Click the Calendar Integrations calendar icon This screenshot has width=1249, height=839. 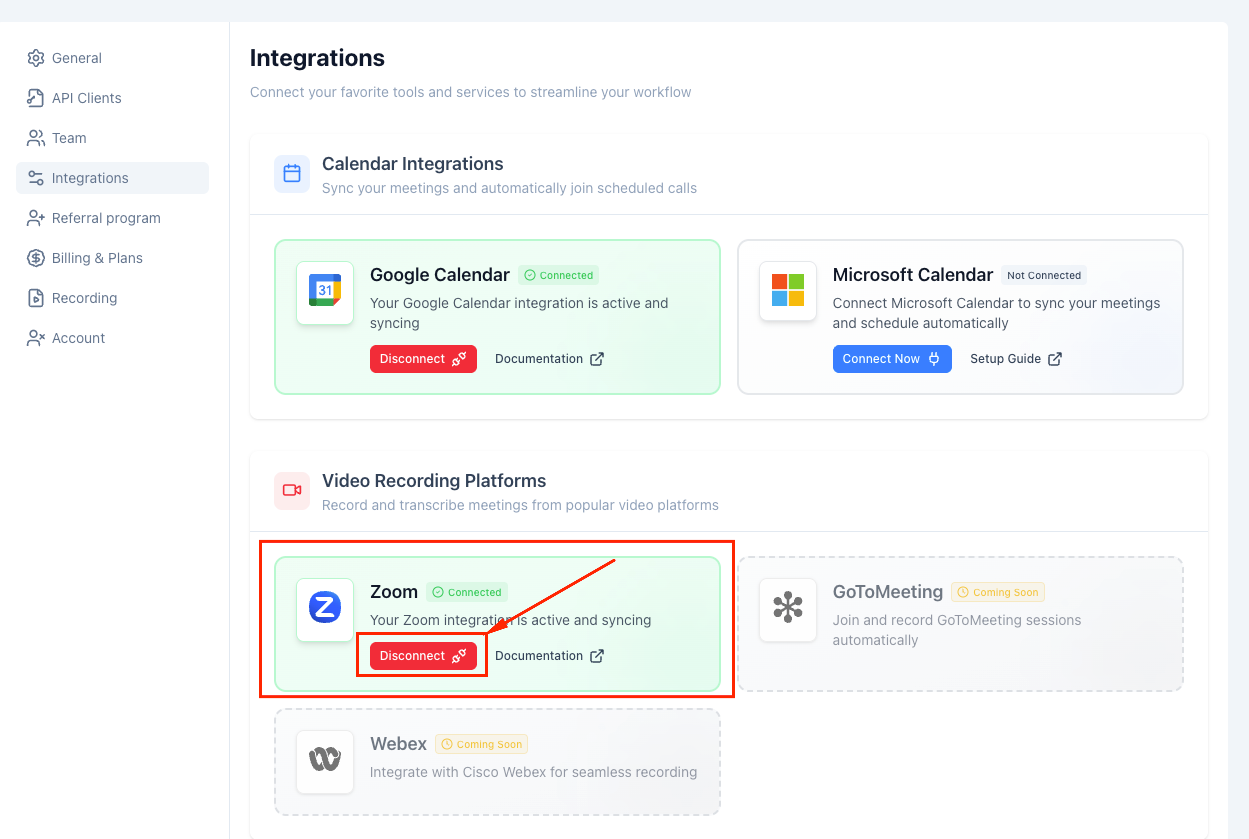[x=291, y=174]
